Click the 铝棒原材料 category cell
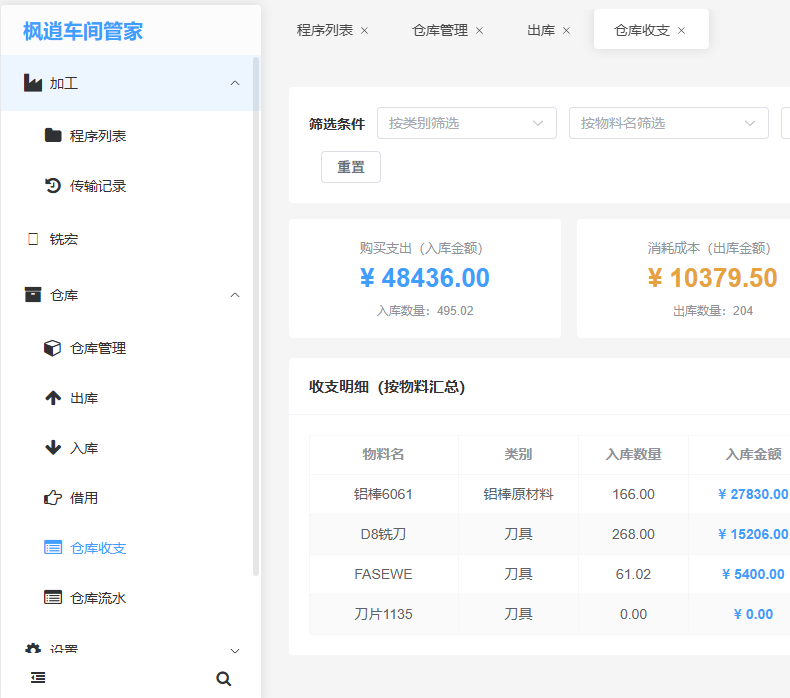Viewport: 790px width, 698px height. [518, 494]
